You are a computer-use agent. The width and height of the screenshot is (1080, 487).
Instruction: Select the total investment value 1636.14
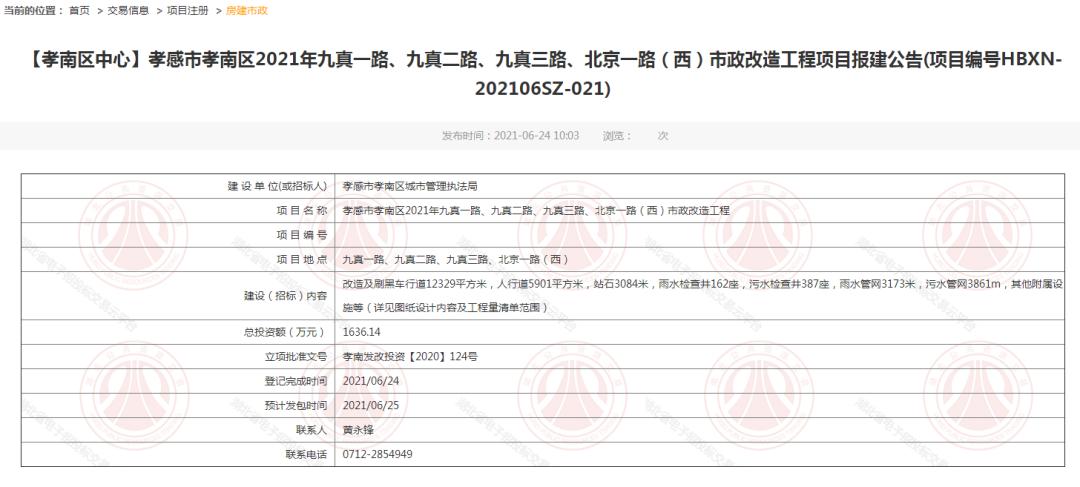click(x=362, y=332)
